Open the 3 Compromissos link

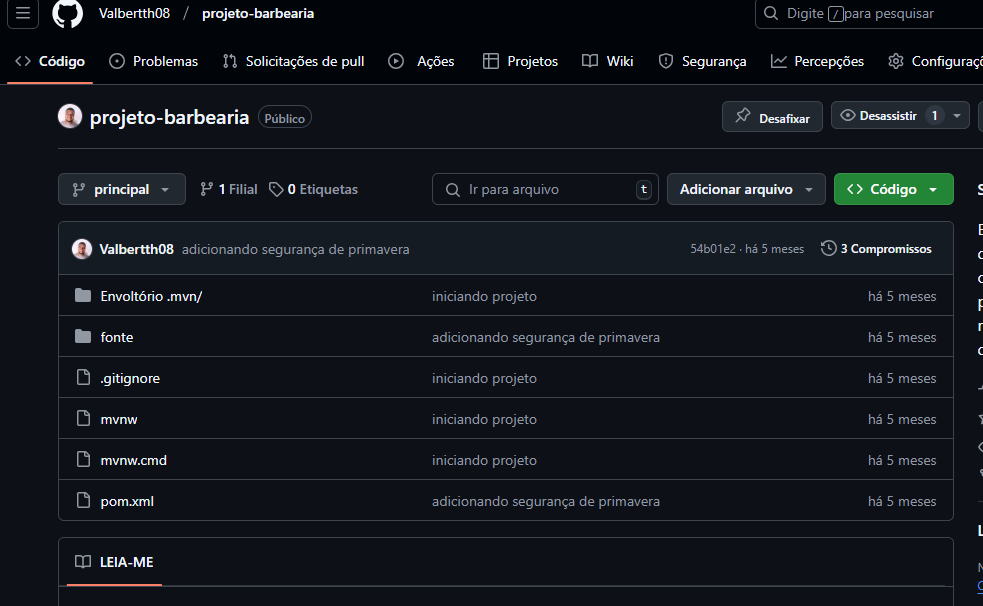pyautogui.click(x=876, y=249)
